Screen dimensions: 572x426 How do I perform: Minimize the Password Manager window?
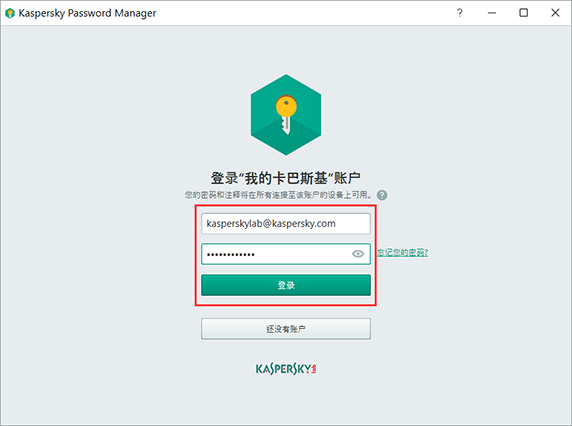point(492,13)
